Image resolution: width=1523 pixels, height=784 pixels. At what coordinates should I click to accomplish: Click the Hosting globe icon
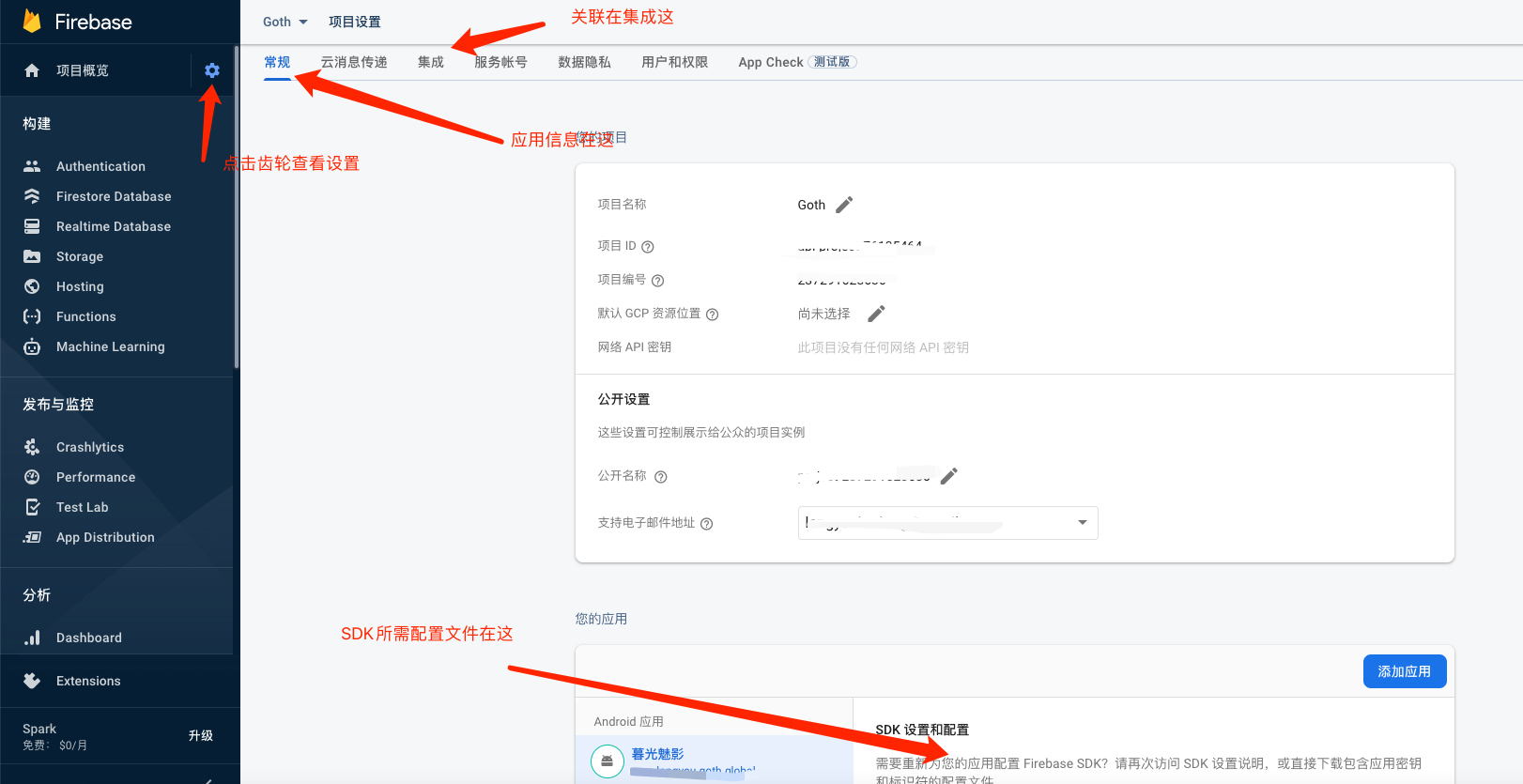(x=32, y=286)
